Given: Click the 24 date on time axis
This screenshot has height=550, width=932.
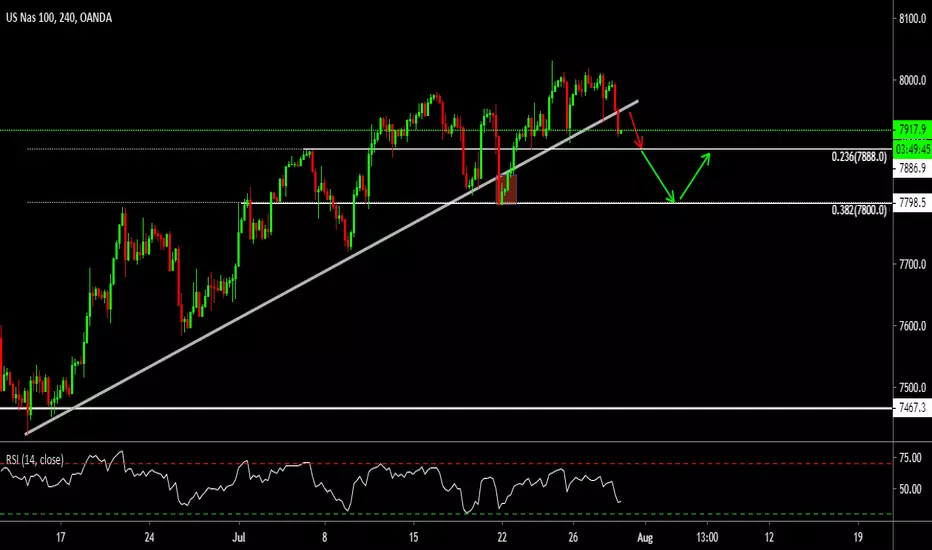Looking at the screenshot, I should (x=149, y=538).
